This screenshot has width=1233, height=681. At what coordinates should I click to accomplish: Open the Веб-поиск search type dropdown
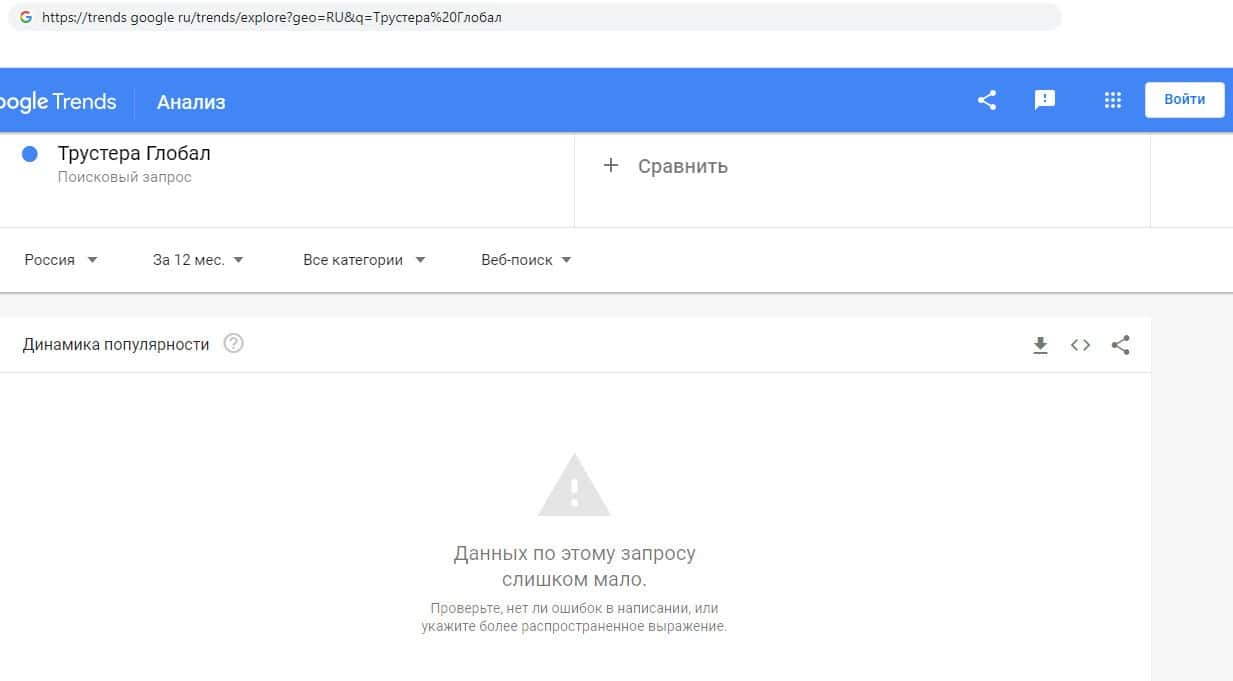coord(526,260)
